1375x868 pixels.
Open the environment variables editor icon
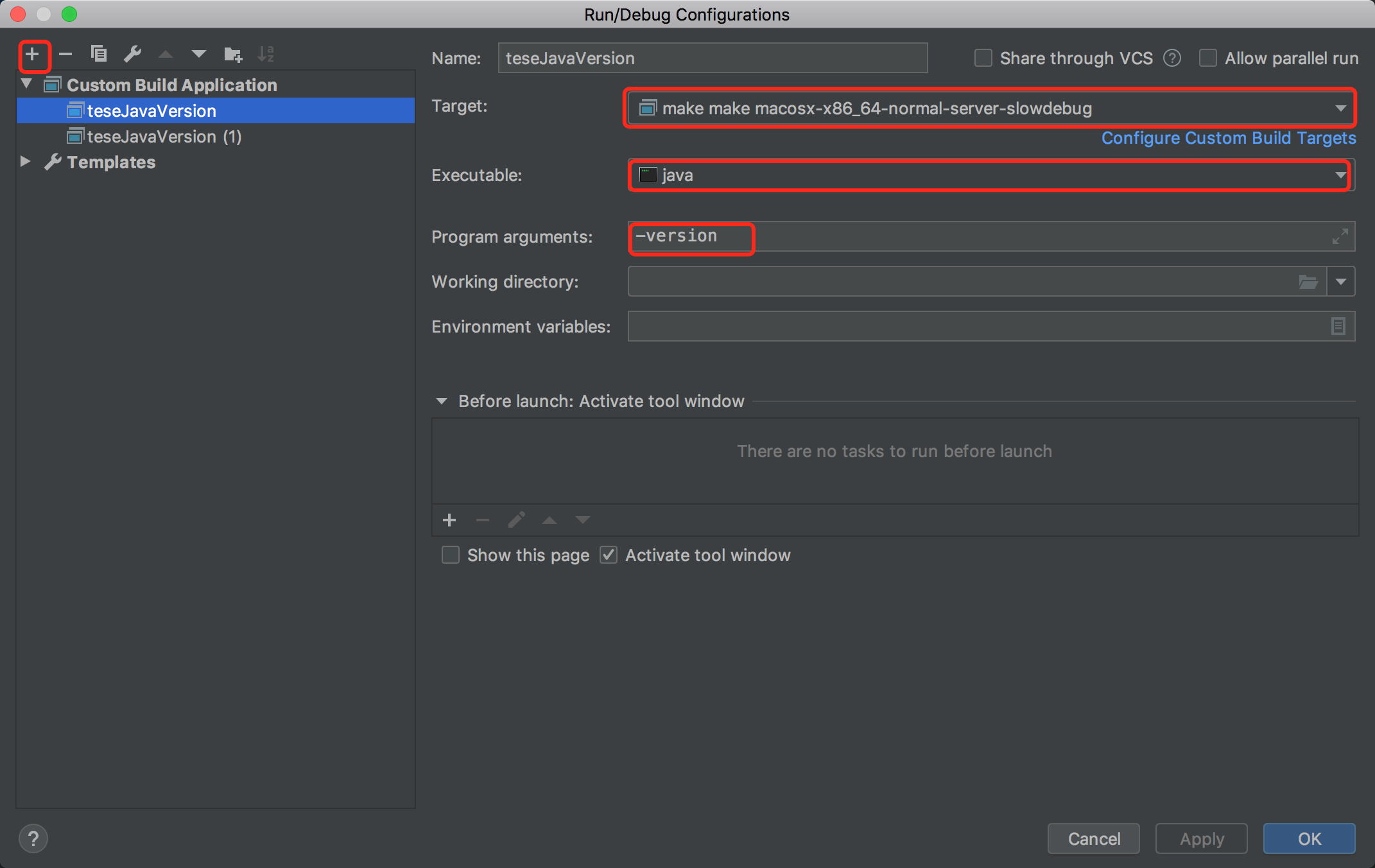(1338, 327)
